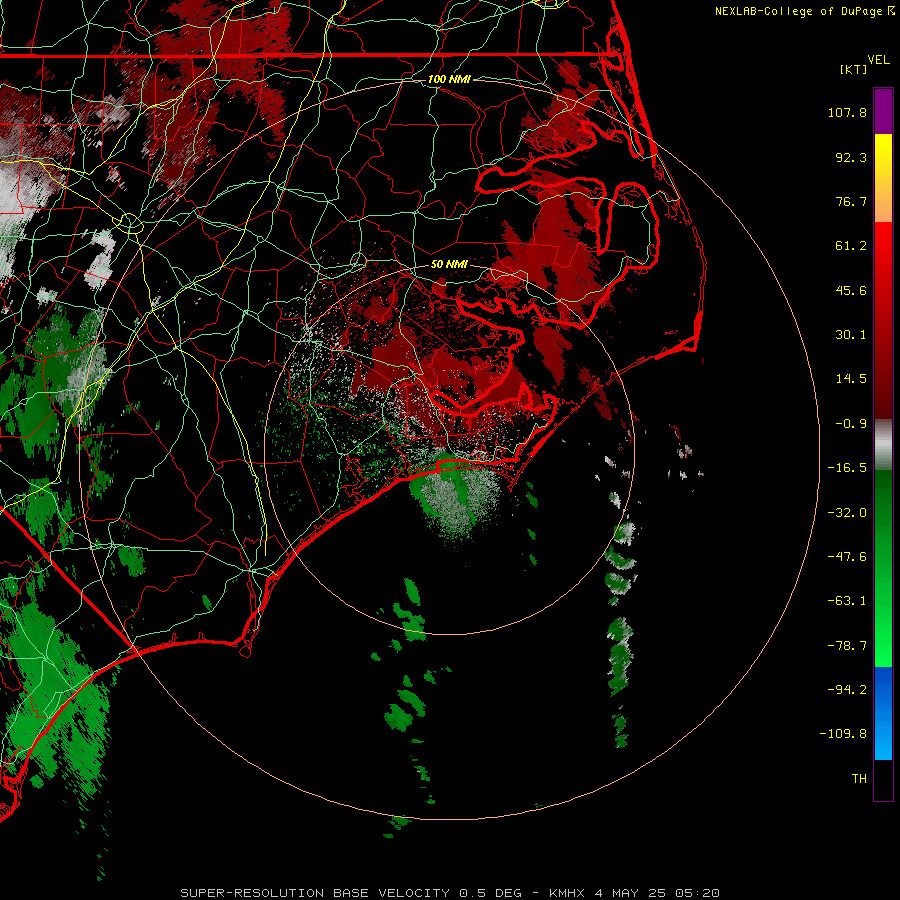This screenshot has width=900, height=900.
Task: Click the 50 NMI range ring label
Action: point(449,264)
